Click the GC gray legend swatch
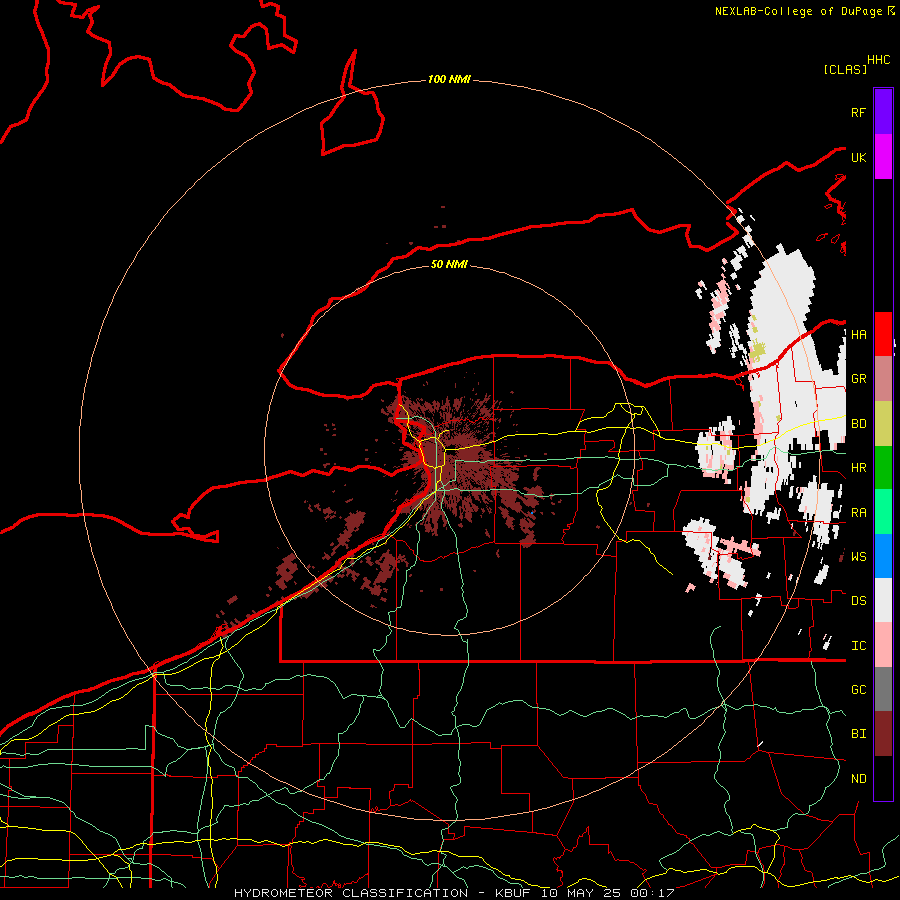This screenshot has height=900, width=900. click(883, 689)
